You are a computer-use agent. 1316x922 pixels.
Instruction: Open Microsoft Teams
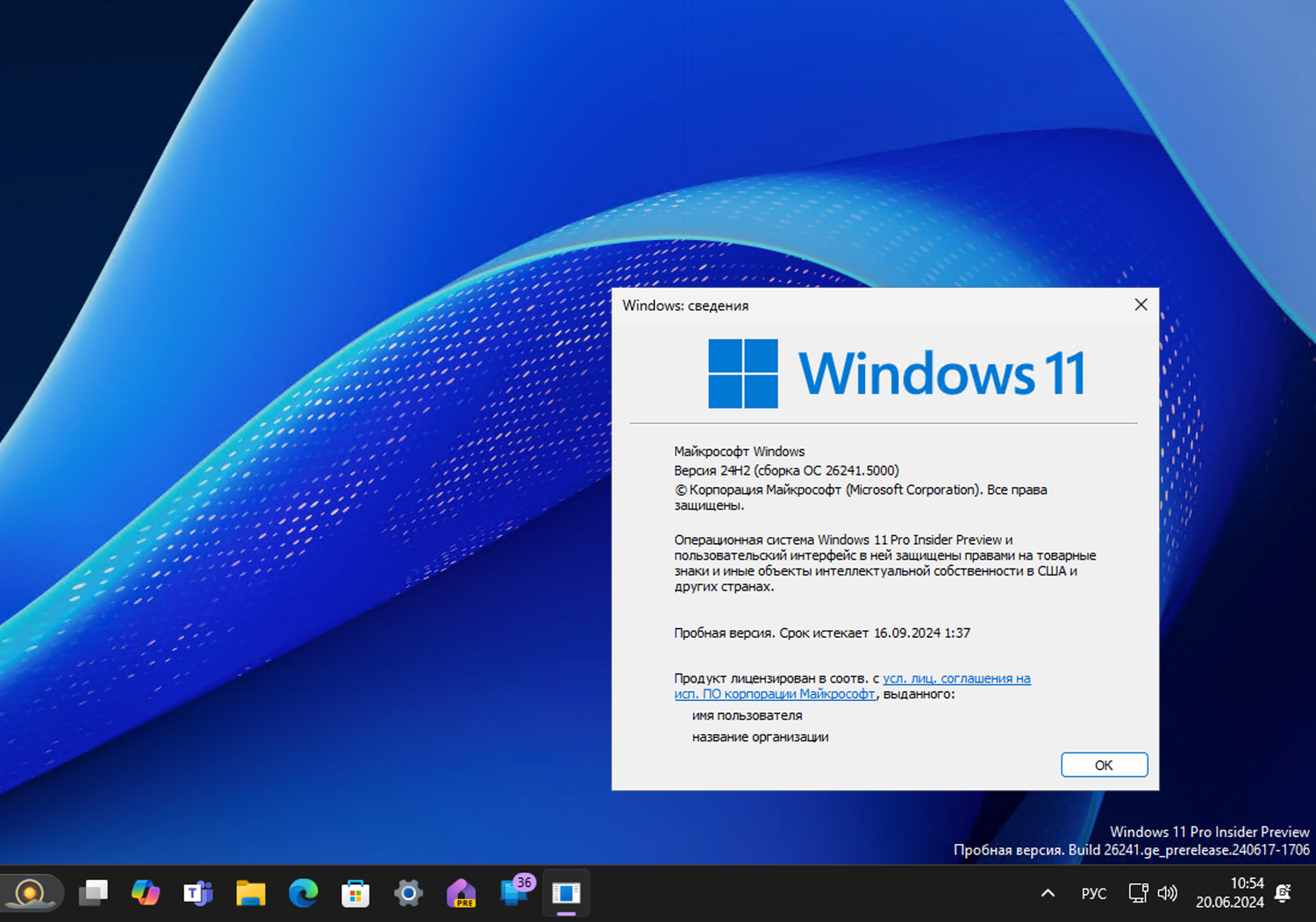(197, 893)
